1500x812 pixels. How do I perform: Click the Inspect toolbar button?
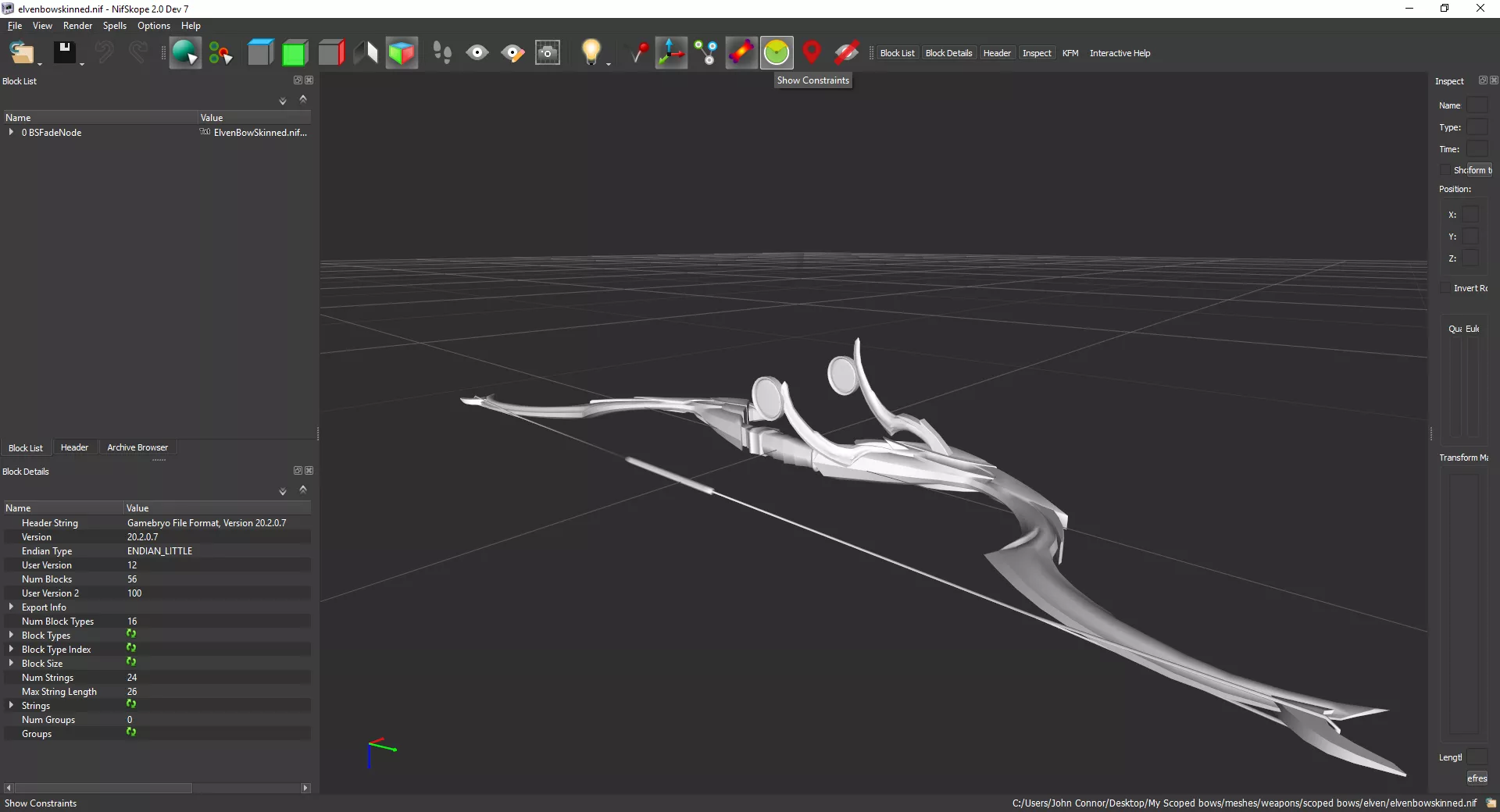pyautogui.click(x=1037, y=53)
